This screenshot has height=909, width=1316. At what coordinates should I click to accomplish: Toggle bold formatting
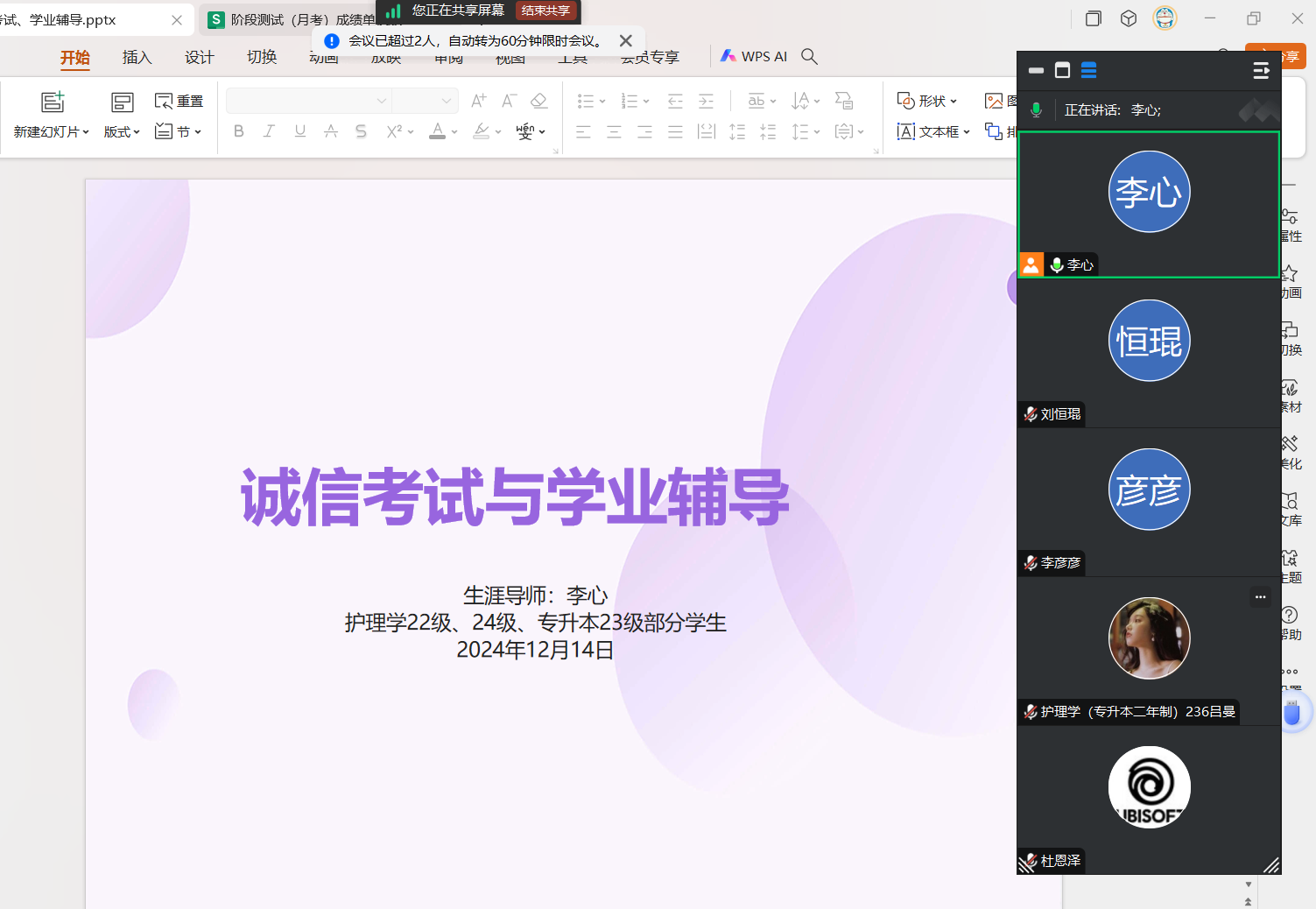238,131
